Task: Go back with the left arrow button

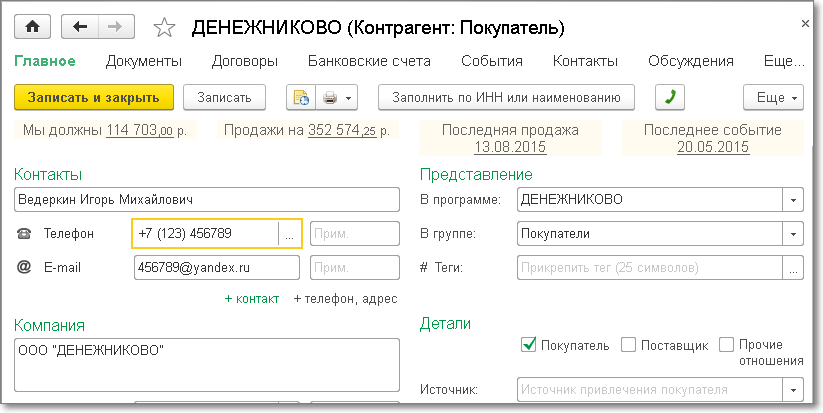Action: pyautogui.click(x=79, y=26)
